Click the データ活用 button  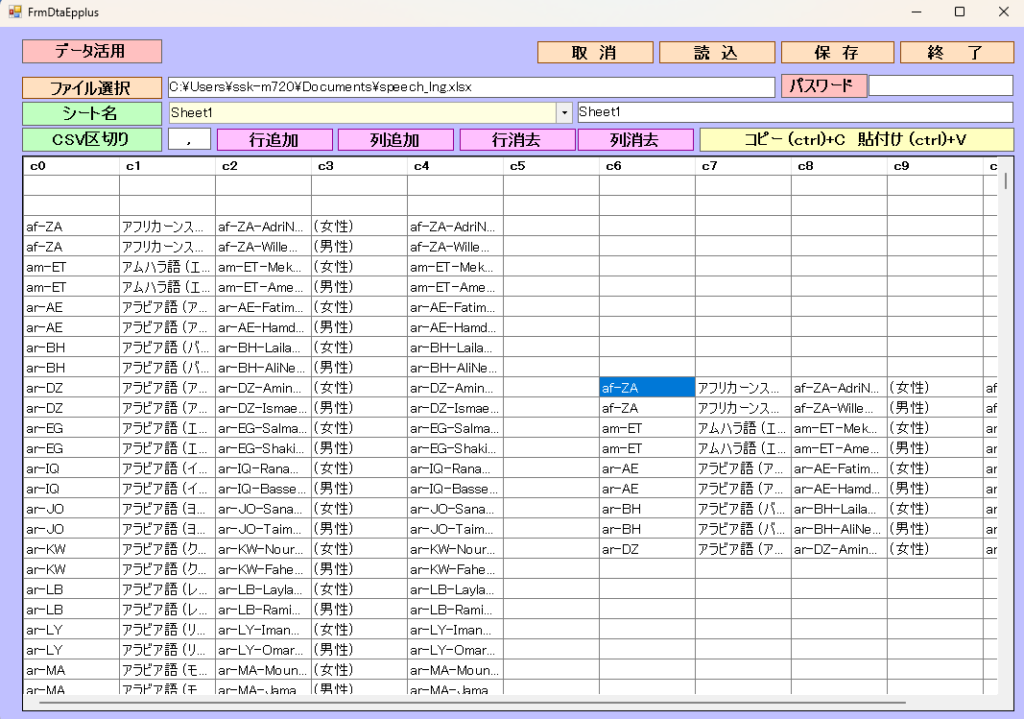[92, 51]
